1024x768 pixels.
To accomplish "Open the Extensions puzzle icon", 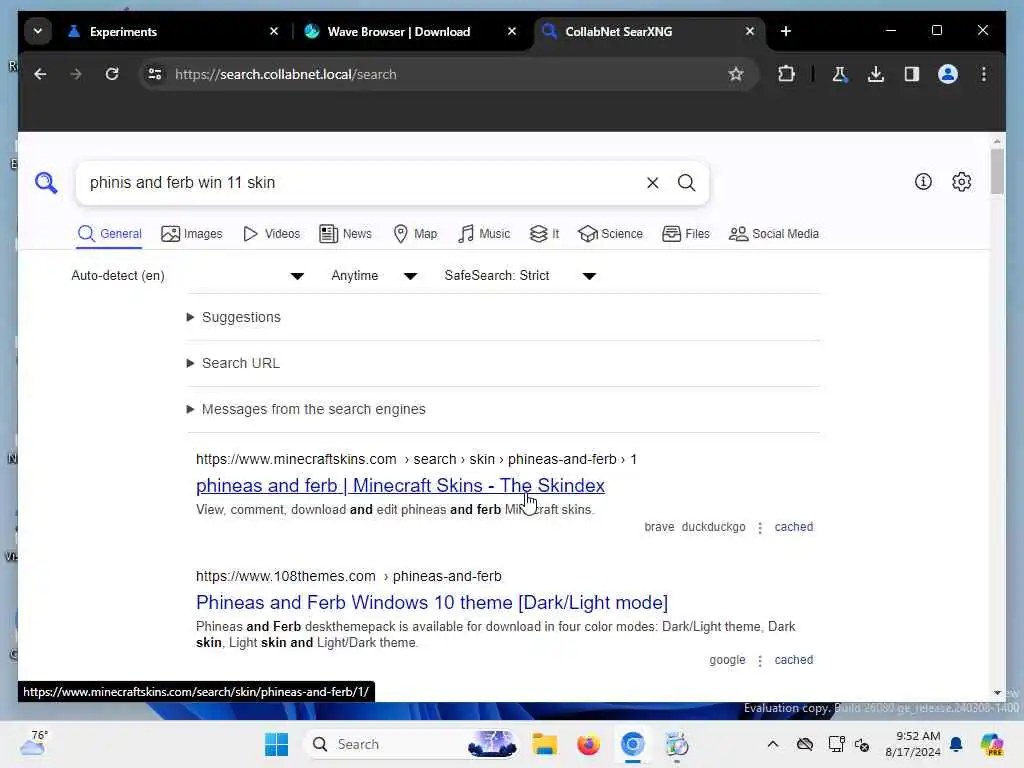I will (787, 74).
